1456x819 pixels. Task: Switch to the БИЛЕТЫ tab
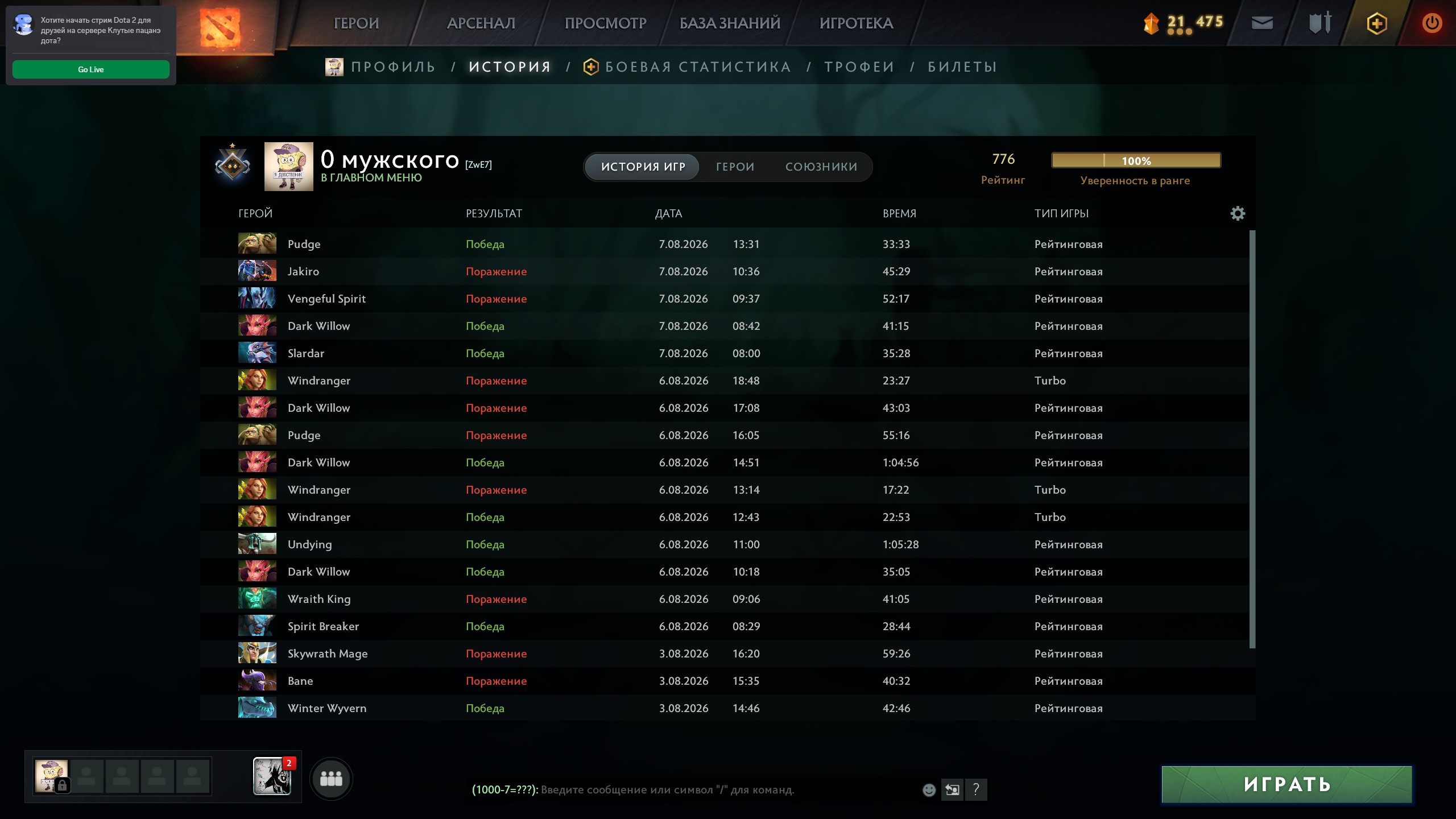click(x=962, y=67)
